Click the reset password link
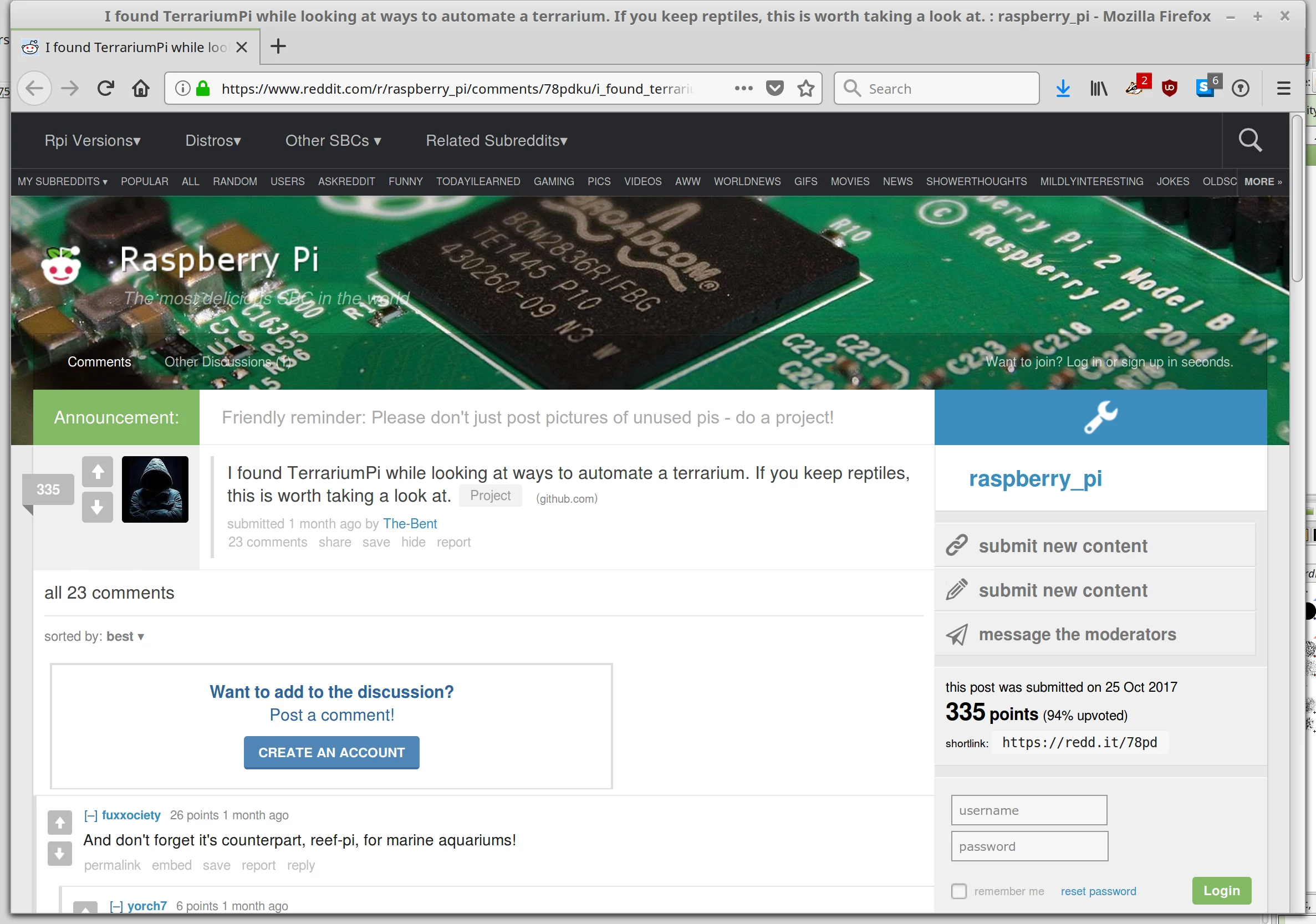 tap(1098, 890)
